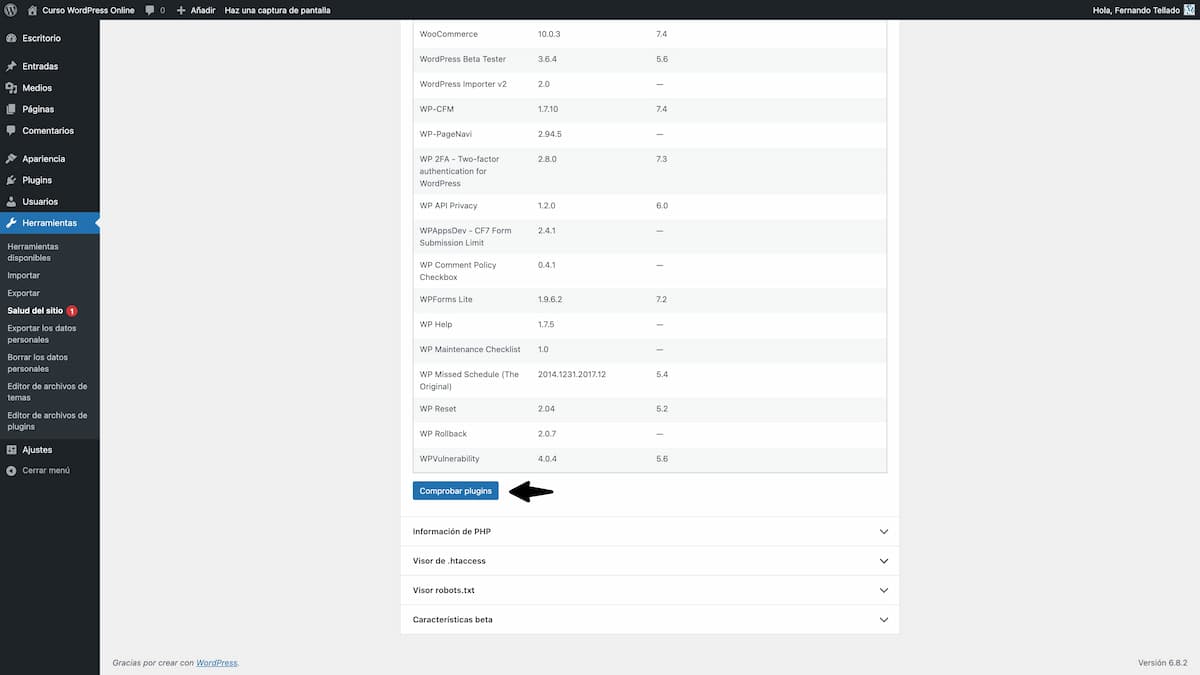Click the WordPress link in the footer
Screen dimensions: 1200x675
216,662
